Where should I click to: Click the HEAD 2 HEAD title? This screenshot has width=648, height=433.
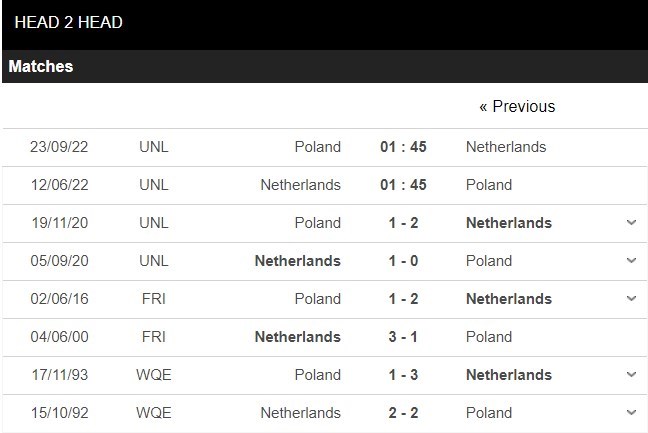pos(69,22)
